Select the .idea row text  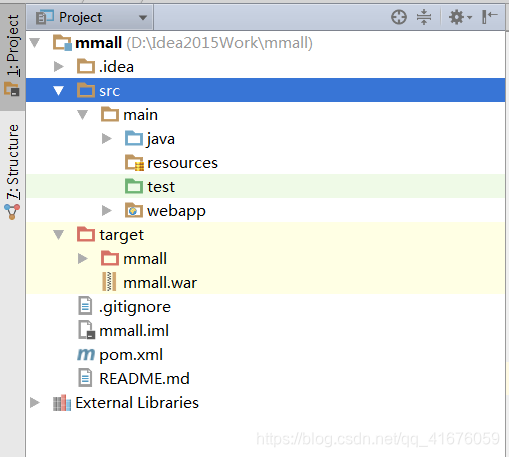[x=116, y=67]
